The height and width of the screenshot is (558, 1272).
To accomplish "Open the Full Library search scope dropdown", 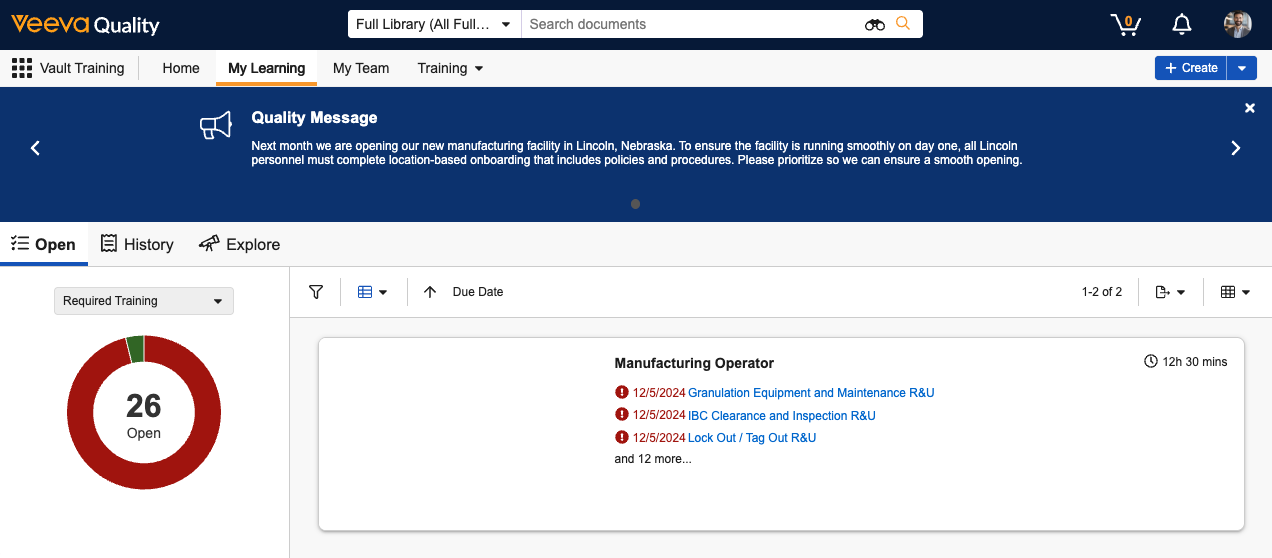I will coord(434,24).
